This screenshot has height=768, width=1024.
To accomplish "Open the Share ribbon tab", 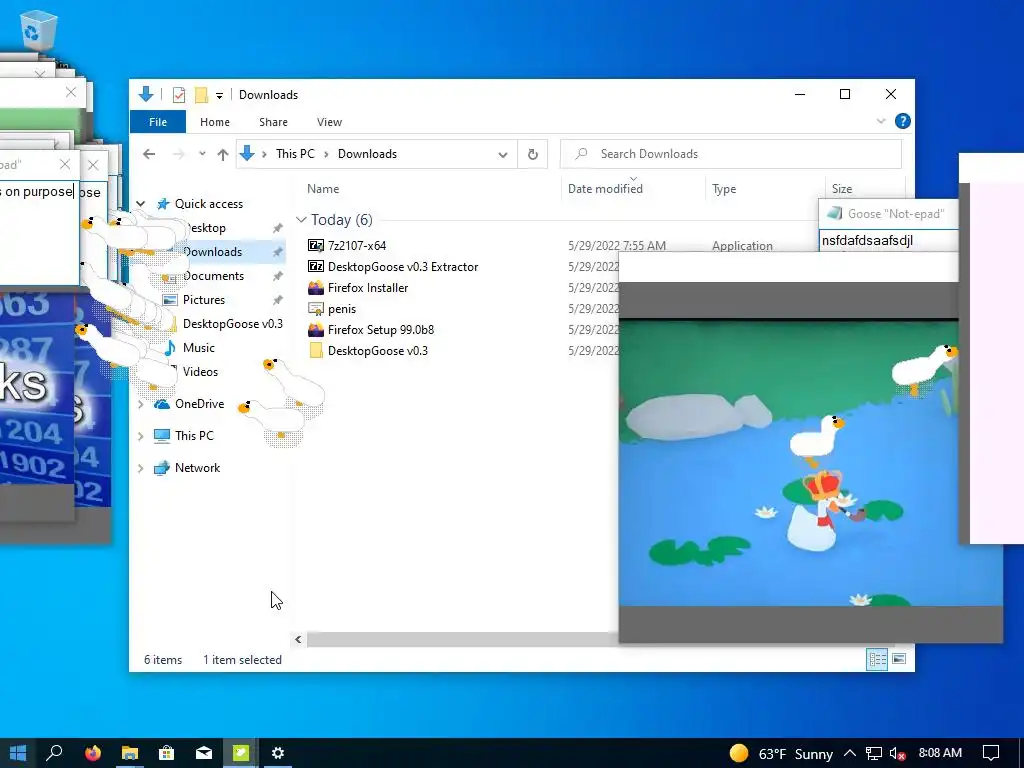I will point(273,122).
